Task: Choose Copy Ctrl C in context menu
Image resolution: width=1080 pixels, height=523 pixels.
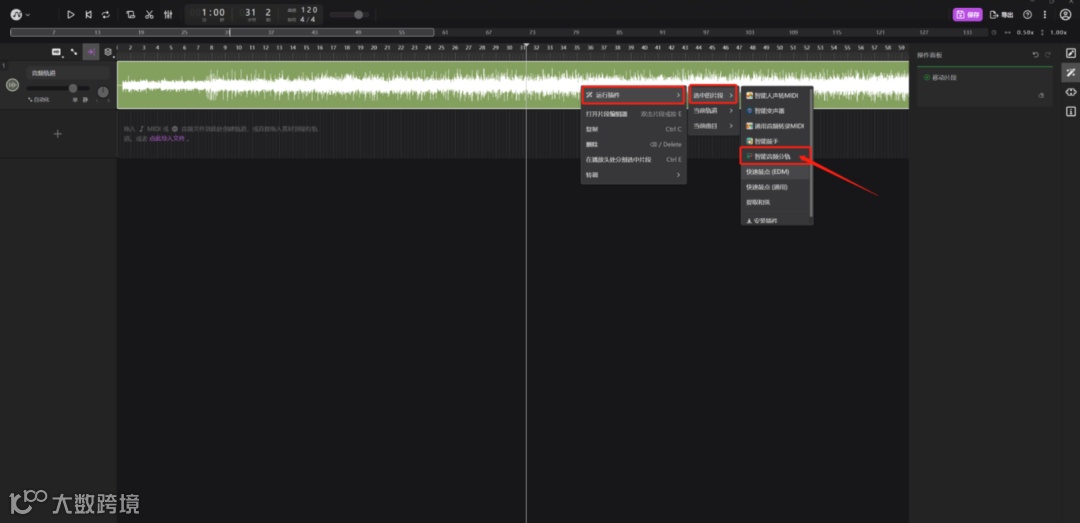Action: pos(633,129)
